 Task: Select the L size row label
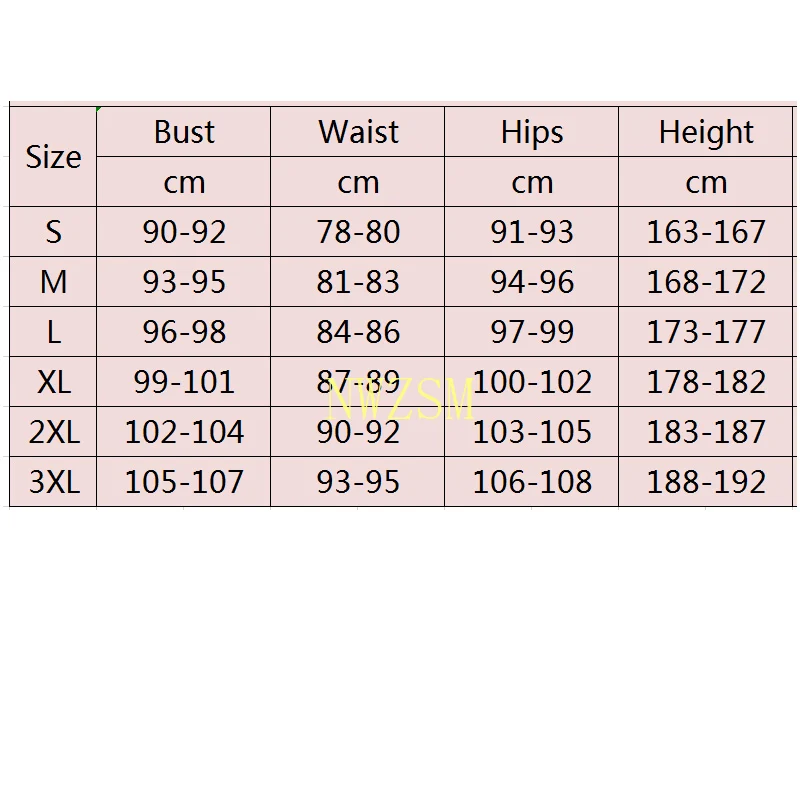pyautogui.click(x=53, y=332)
